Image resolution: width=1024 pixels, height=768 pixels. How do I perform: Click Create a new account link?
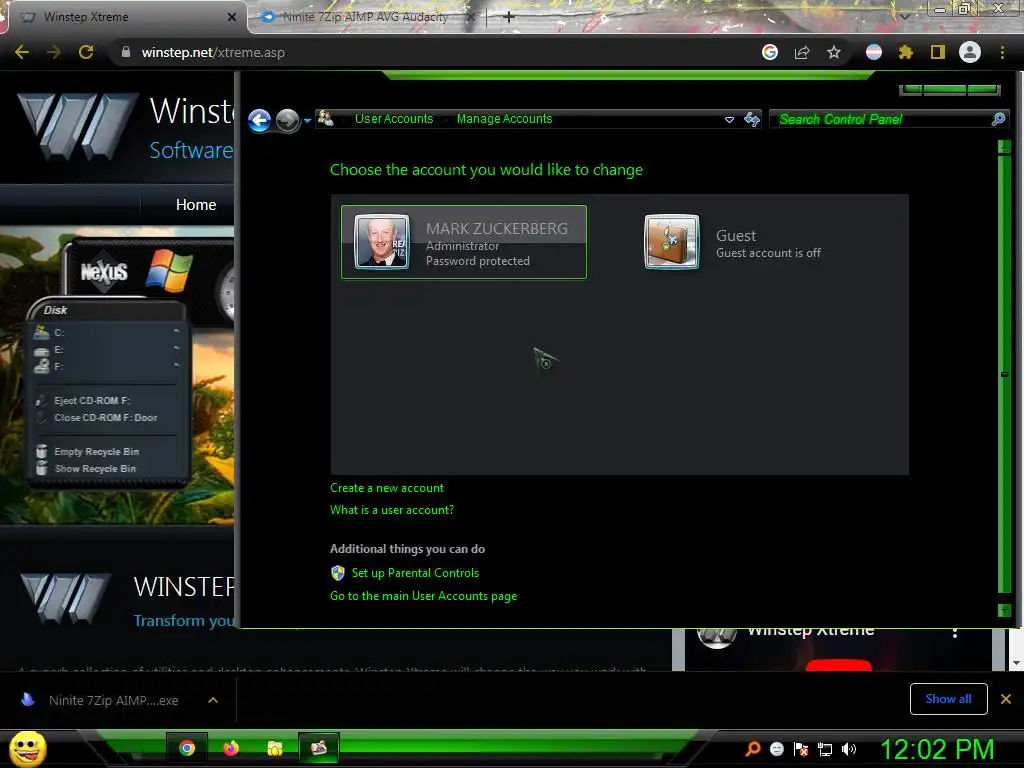point(387,488)
